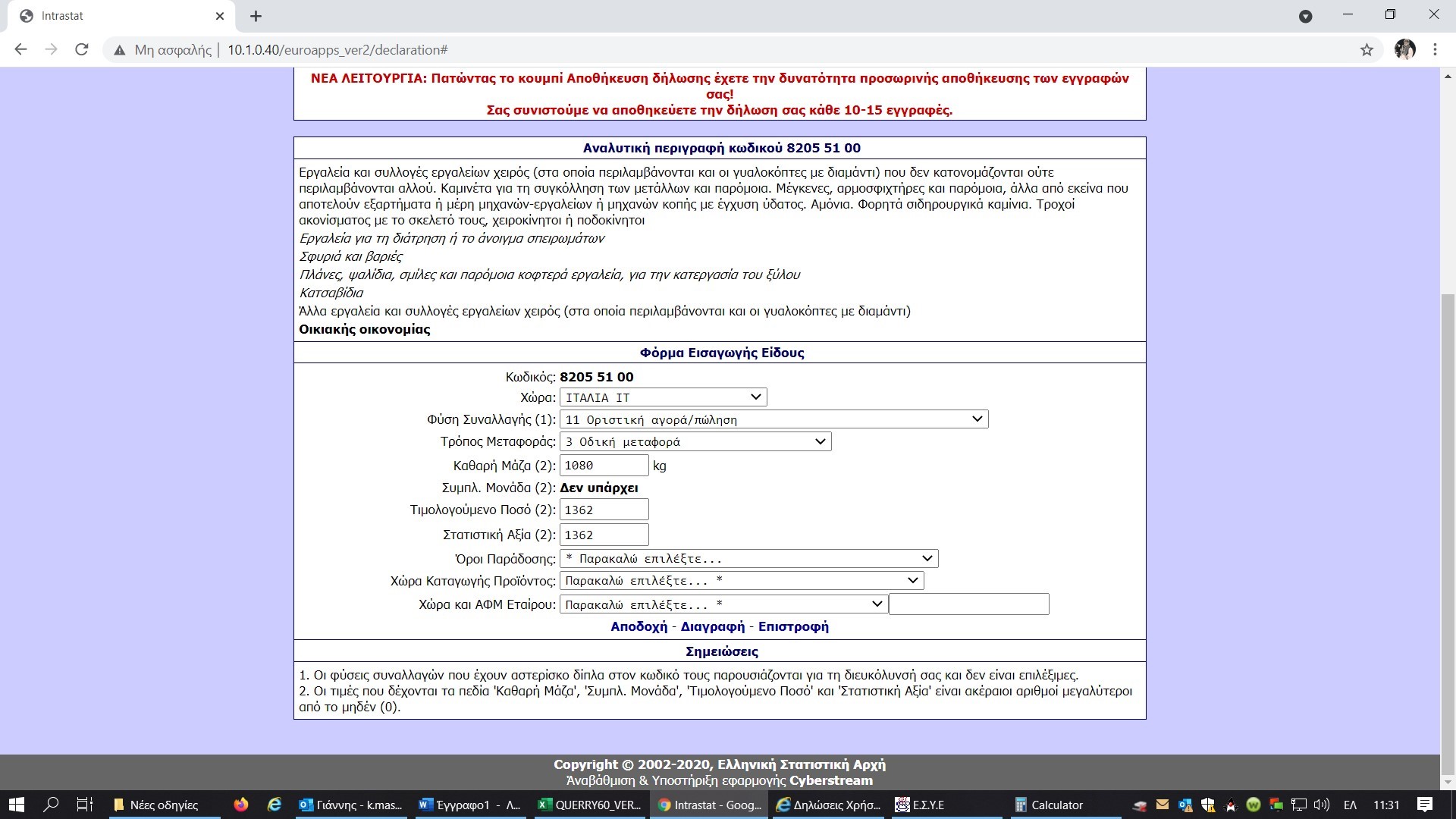This screenshot has height=819, width=1456.
Task: Open Chrome three-dot menu
Action: (x=1435, y=49)
